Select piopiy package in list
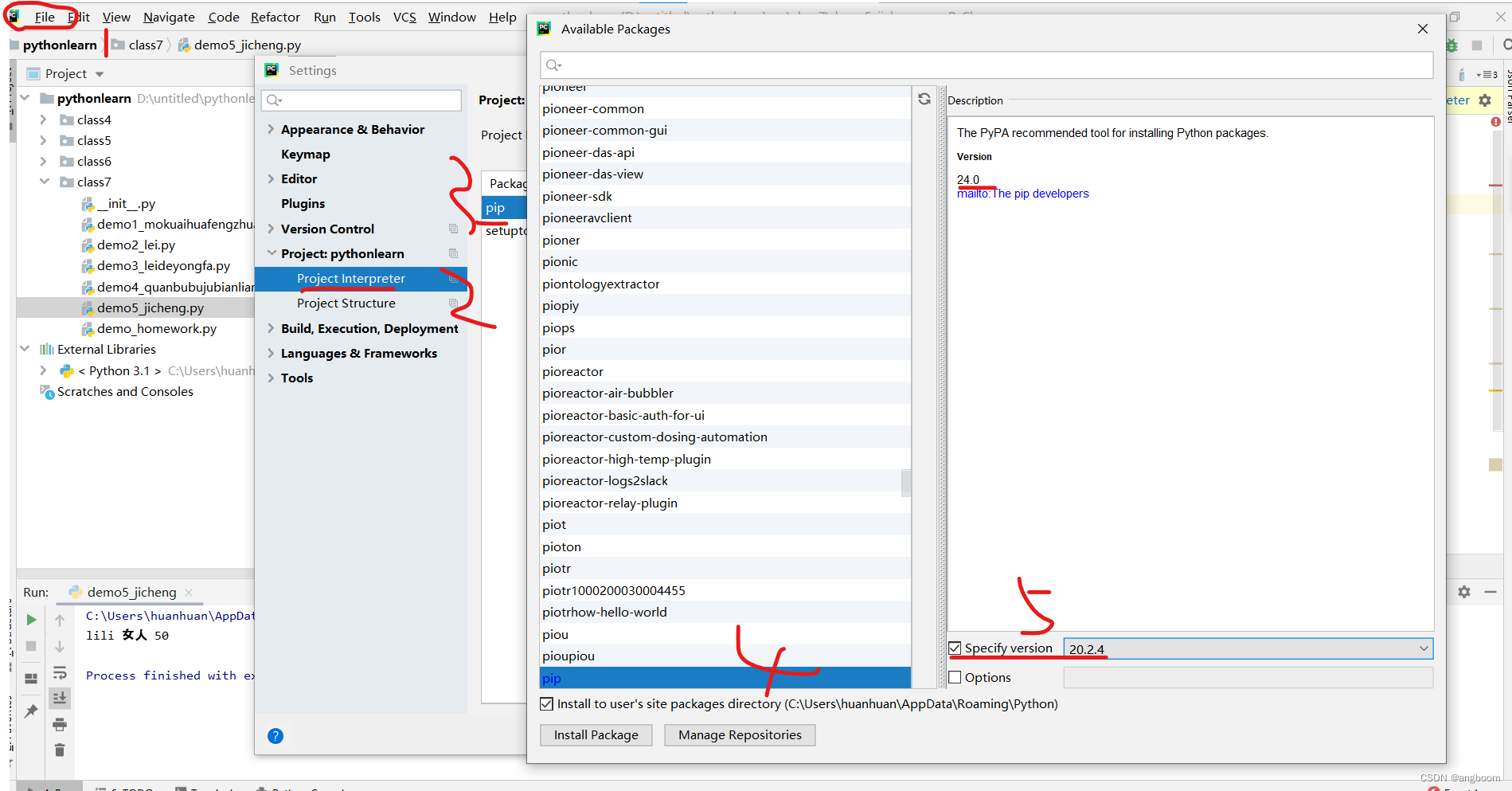Screen dimensions: 1512x791 725,306
